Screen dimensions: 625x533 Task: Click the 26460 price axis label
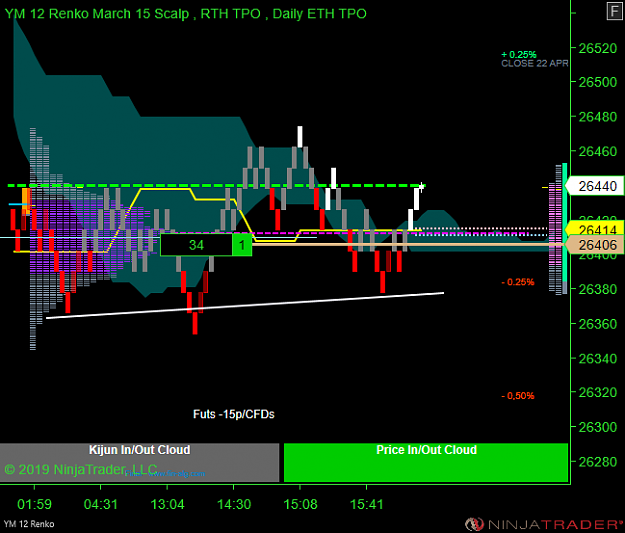[x=597, y=151]
